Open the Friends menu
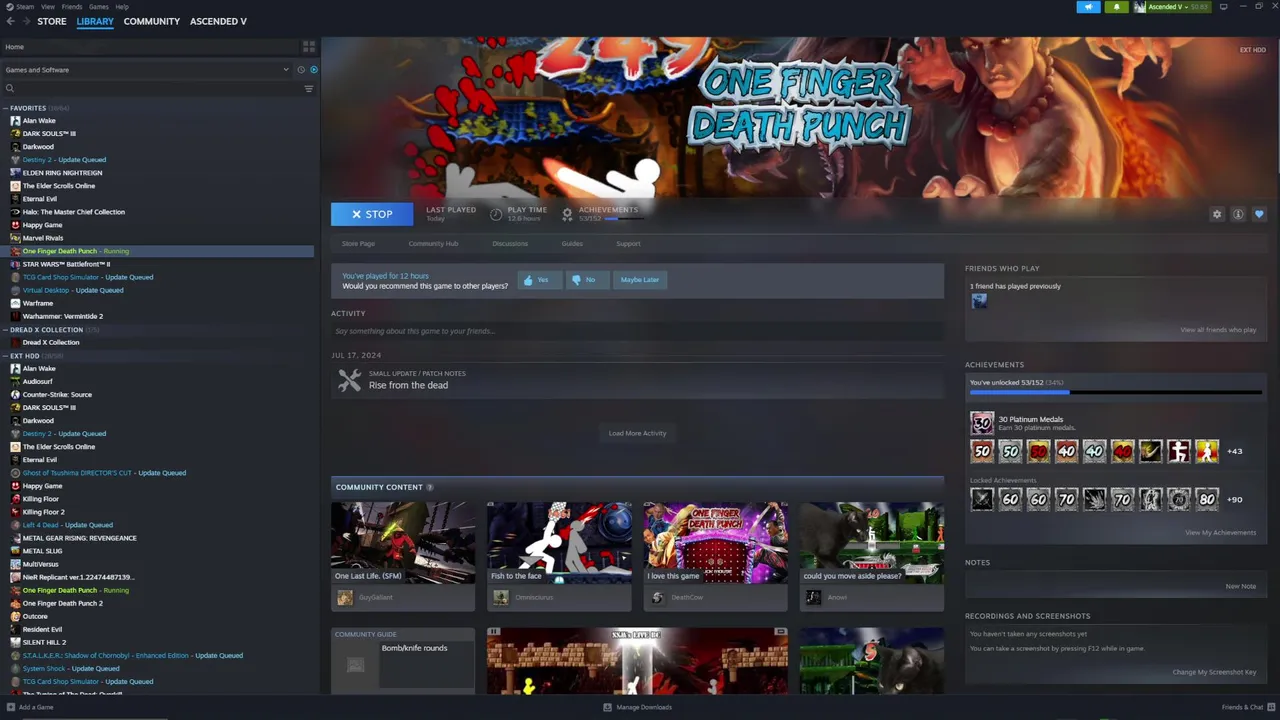1280x720 pixels. click(72, 7)
